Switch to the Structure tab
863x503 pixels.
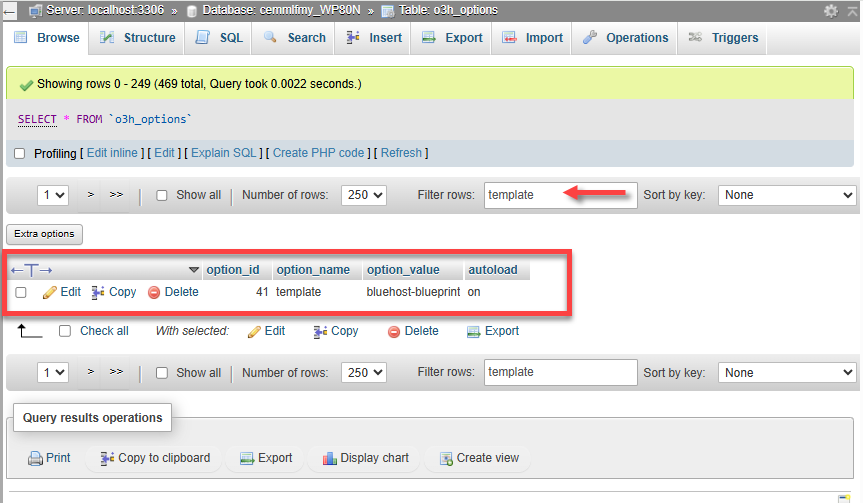[136, 37]
